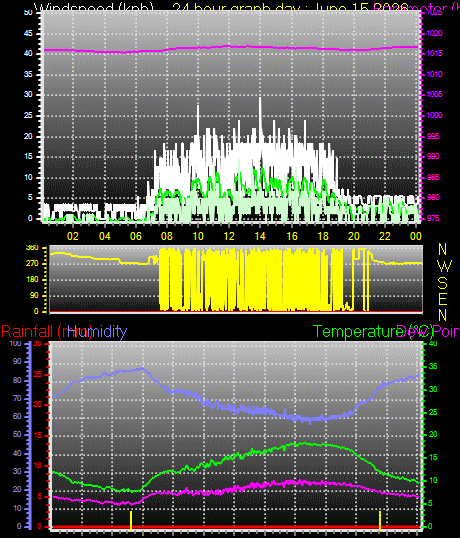Screen dimensions: 460x538
Task: Click green temperature axis value "35"
Action: click(x=433, y=367)
